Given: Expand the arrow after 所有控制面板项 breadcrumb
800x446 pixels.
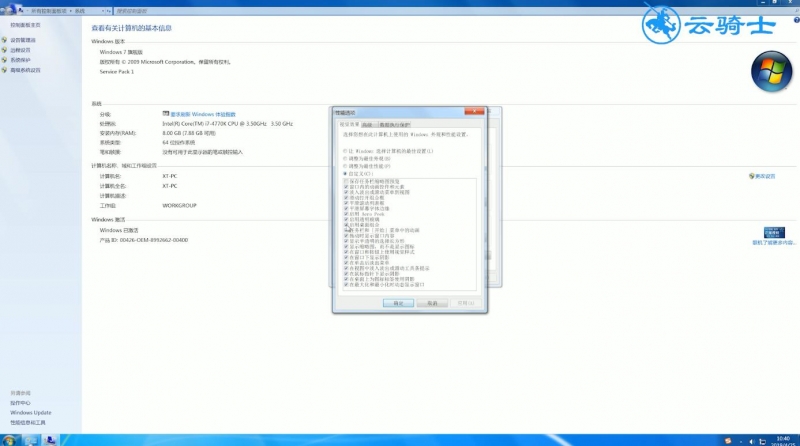Looking at the screenshot, I should pos(70,11).
